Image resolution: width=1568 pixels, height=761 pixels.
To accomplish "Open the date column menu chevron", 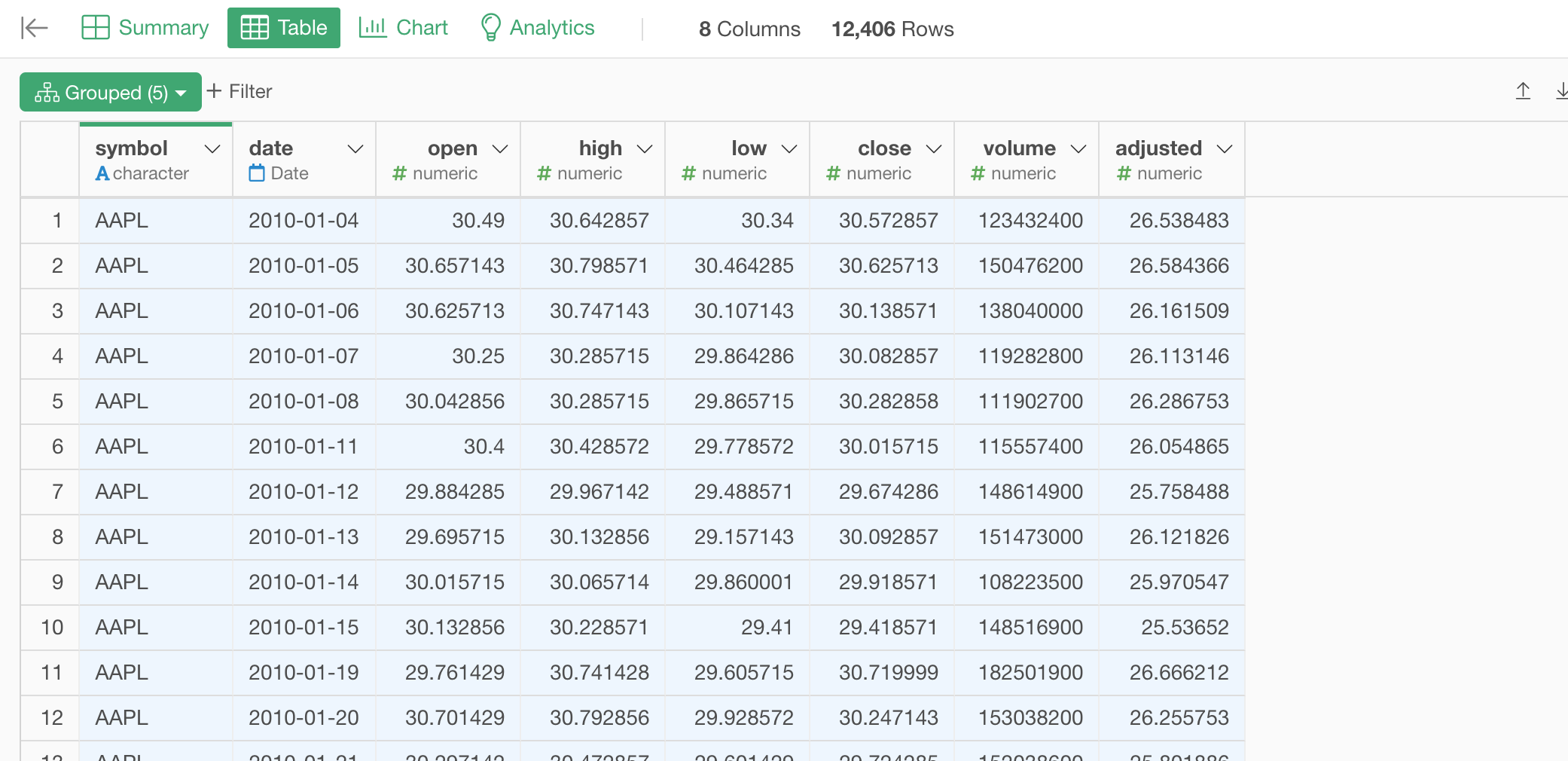I will (355, 148).
